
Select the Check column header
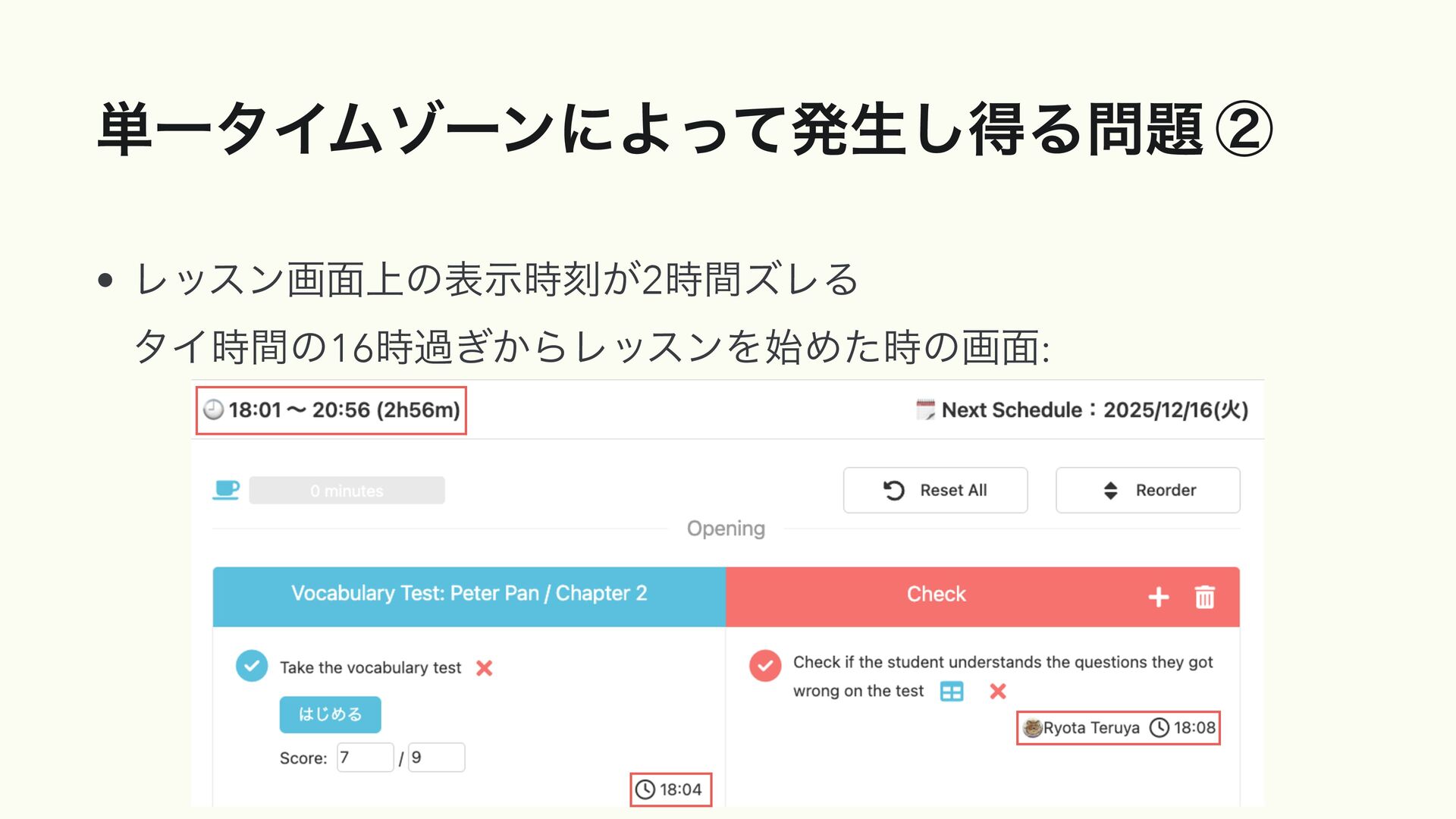pyautogui.click(x=936, y=595)
